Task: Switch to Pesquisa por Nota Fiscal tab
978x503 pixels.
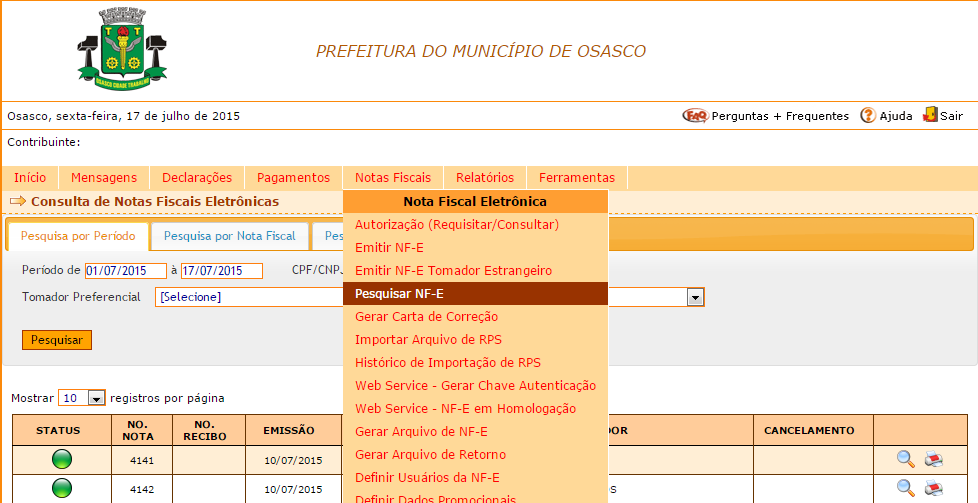Action: 229,237
